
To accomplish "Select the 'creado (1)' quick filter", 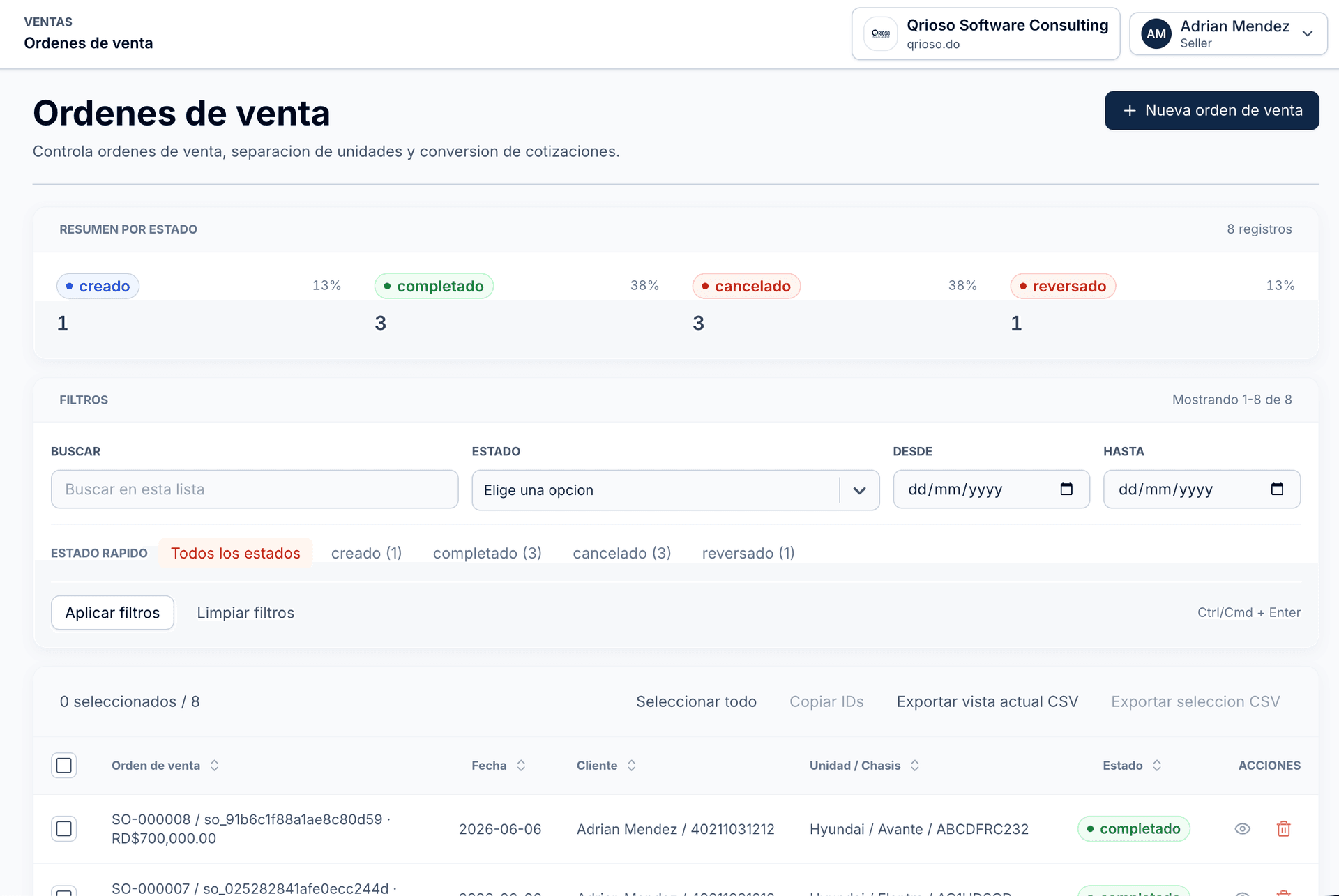I will click(367, 553).
